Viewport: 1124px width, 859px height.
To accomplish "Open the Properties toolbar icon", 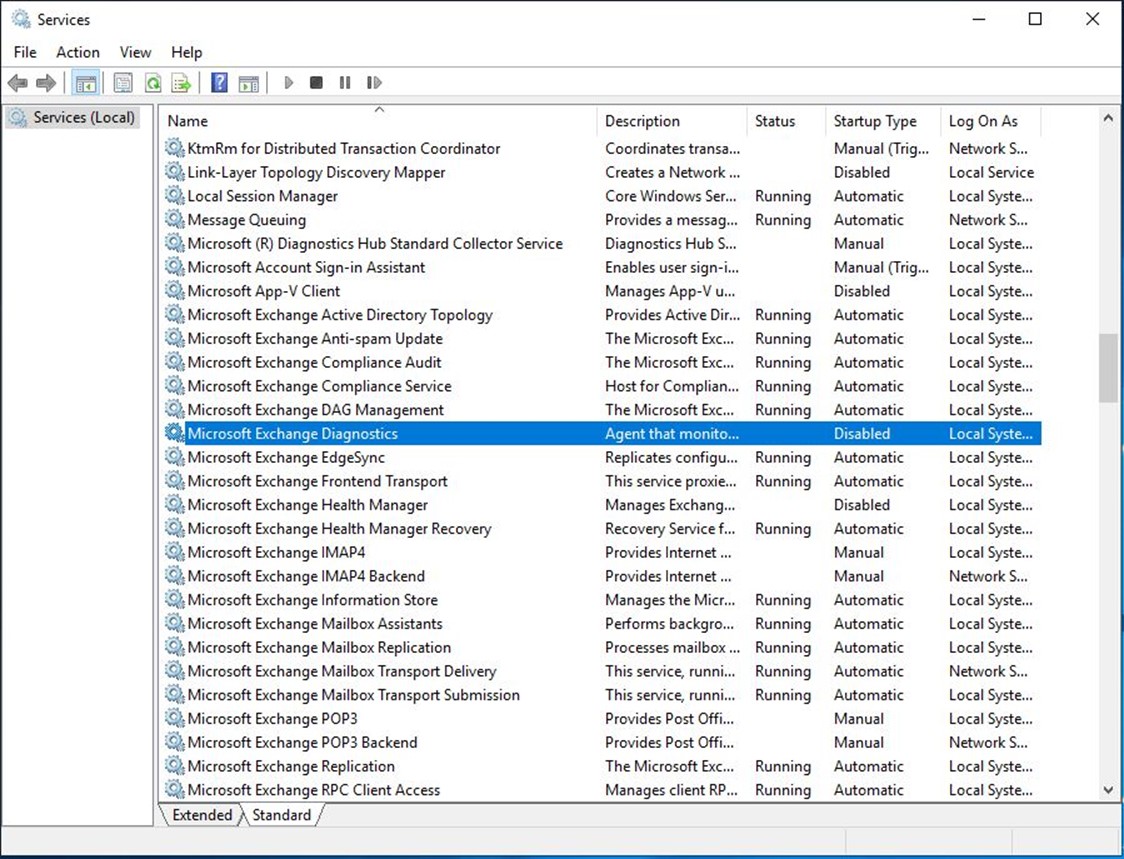I will pos(123,83).
